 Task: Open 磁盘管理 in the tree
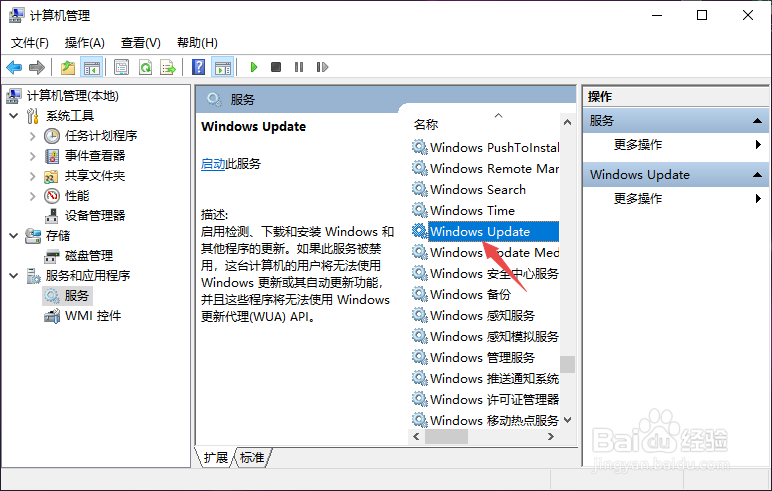point(89,256)
